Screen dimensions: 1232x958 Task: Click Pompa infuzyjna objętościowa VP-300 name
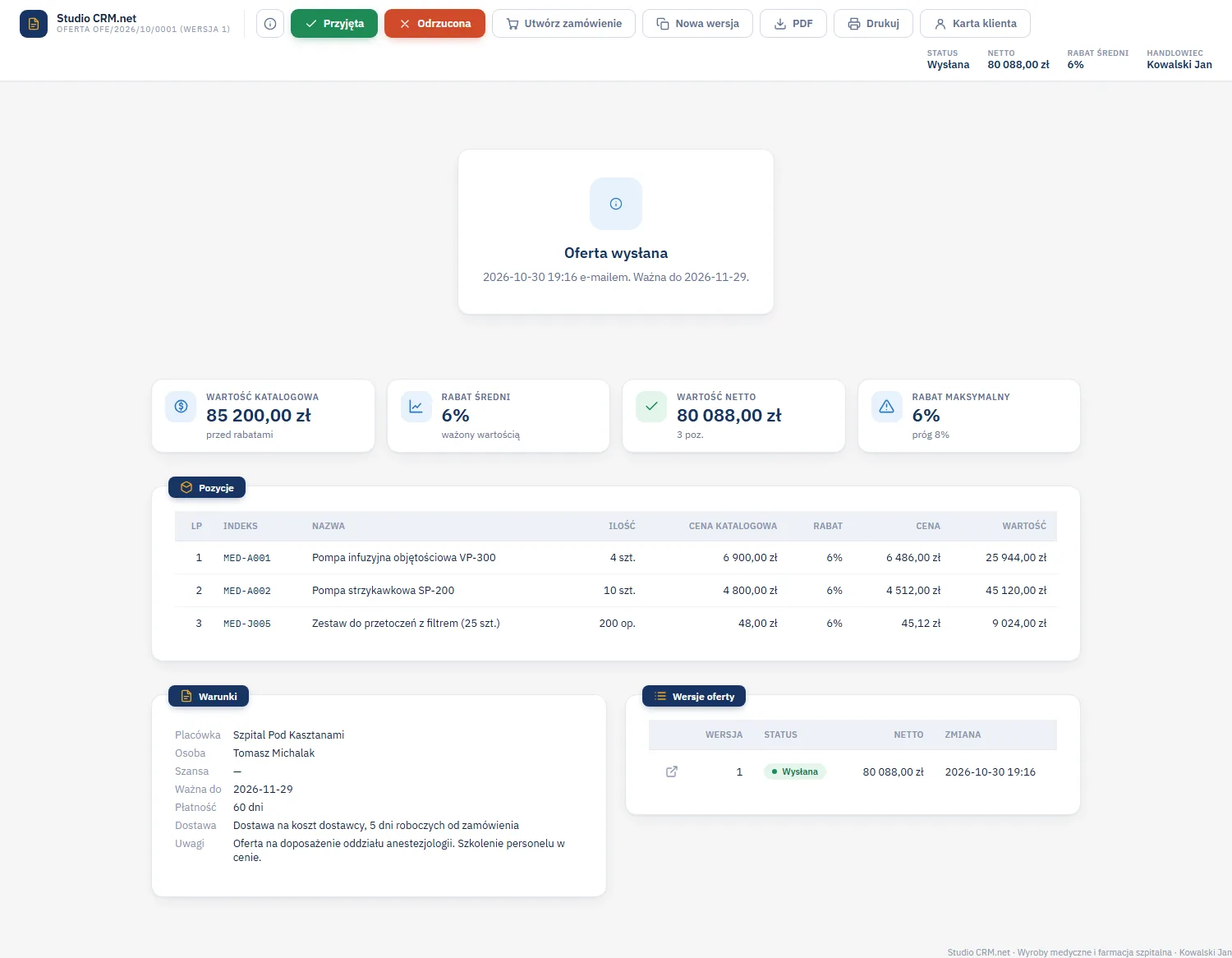point(404,558)
